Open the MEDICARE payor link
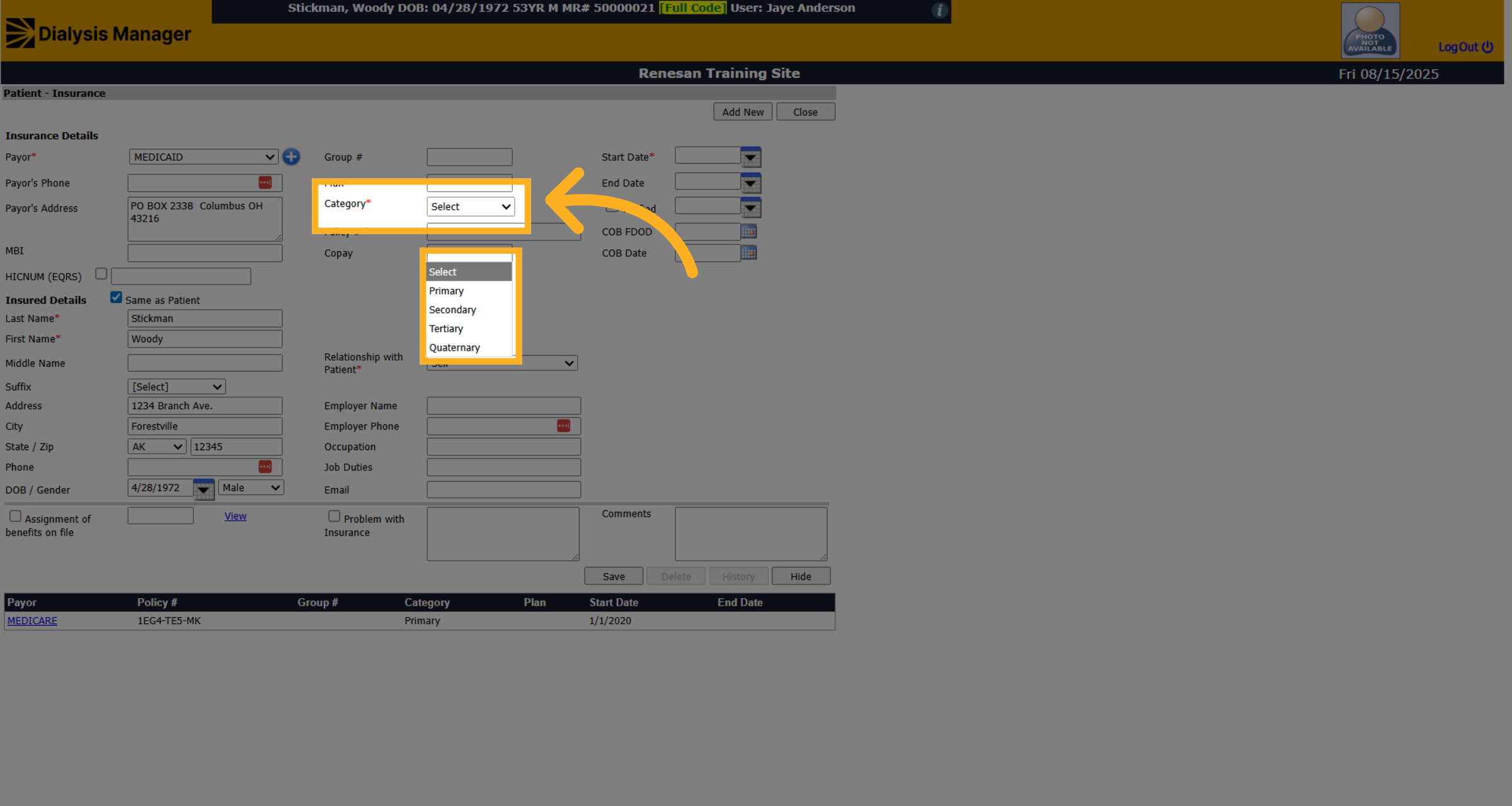Screen dimensions: 1512x806 [x=32, y=620]
